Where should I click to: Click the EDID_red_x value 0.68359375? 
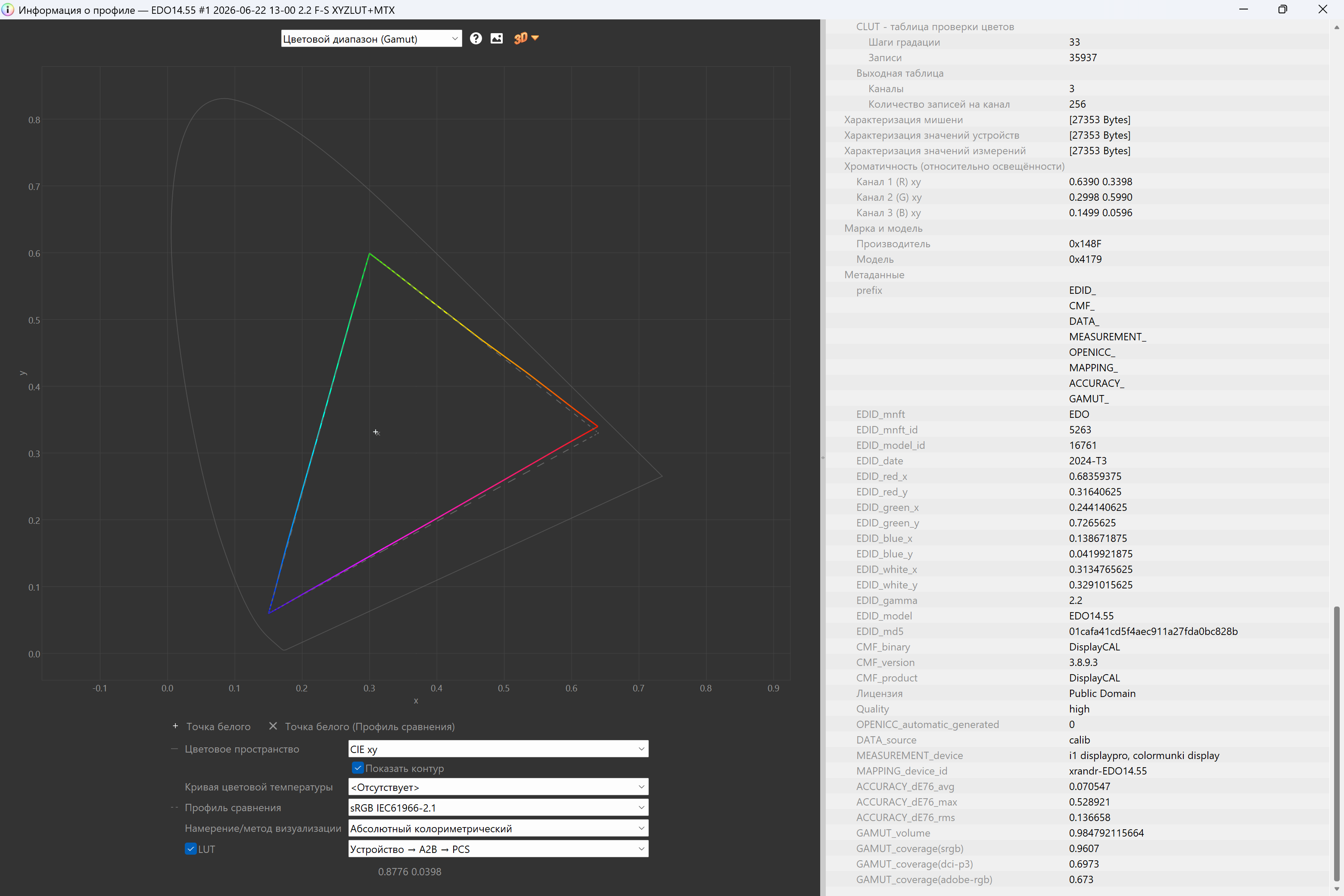coord(1095,476)
